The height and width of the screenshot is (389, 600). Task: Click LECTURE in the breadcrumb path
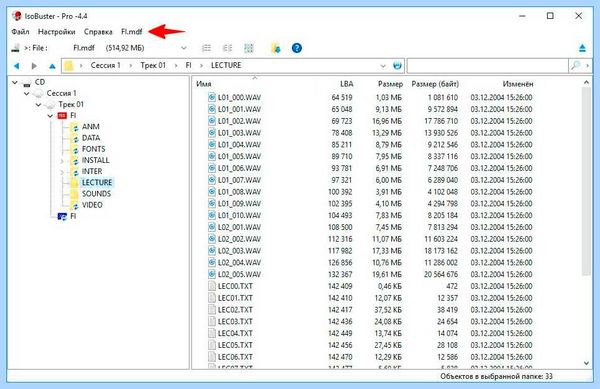point(226,65)
